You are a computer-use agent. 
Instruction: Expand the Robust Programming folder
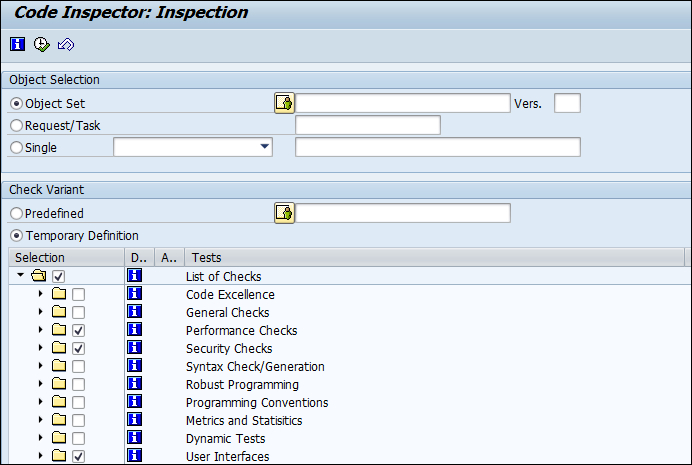[41, 384]
